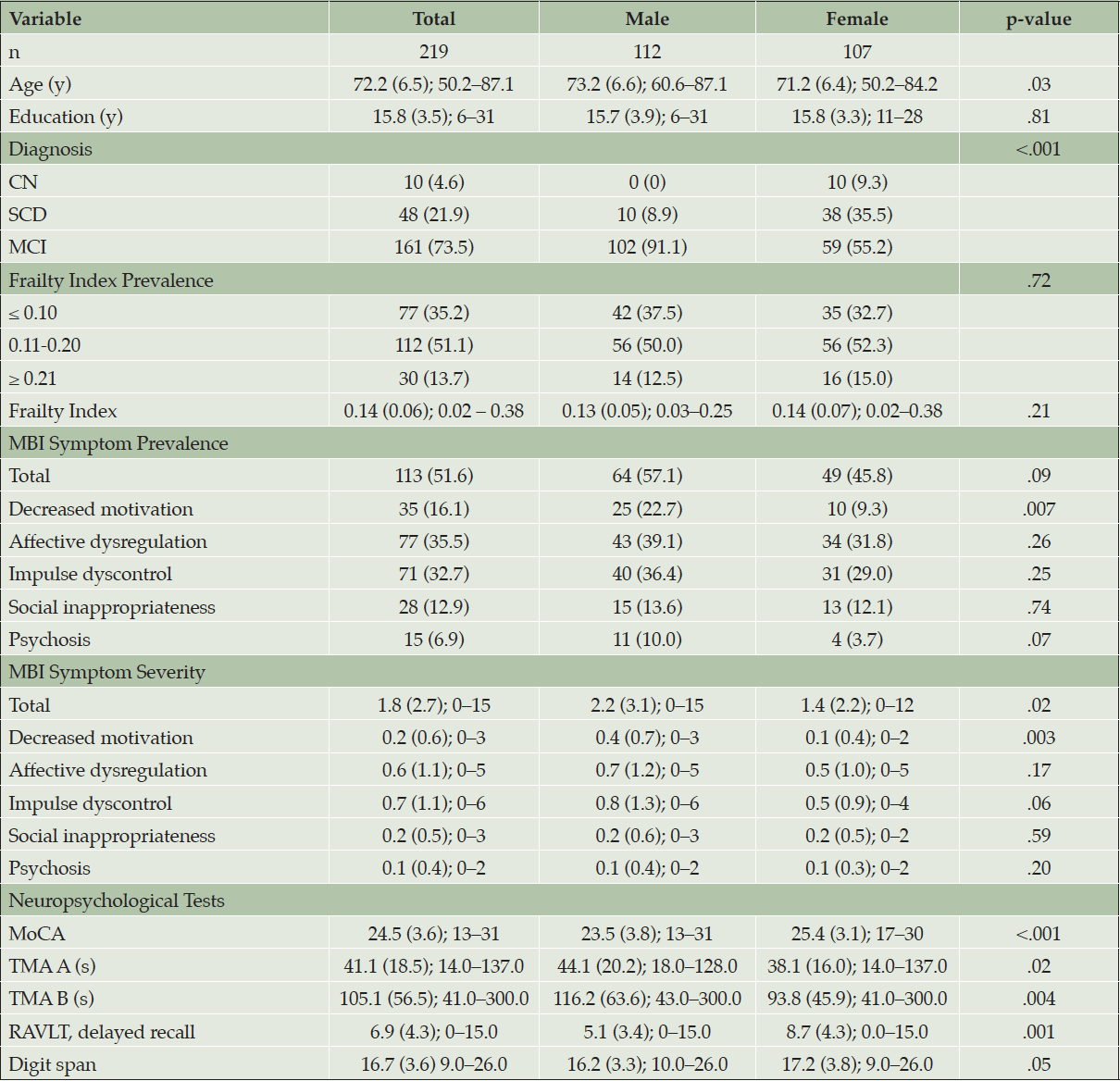Click male value "0.8 (1.3); 0–6"
Screen dimensions: 1120x1081
point(647,803)
